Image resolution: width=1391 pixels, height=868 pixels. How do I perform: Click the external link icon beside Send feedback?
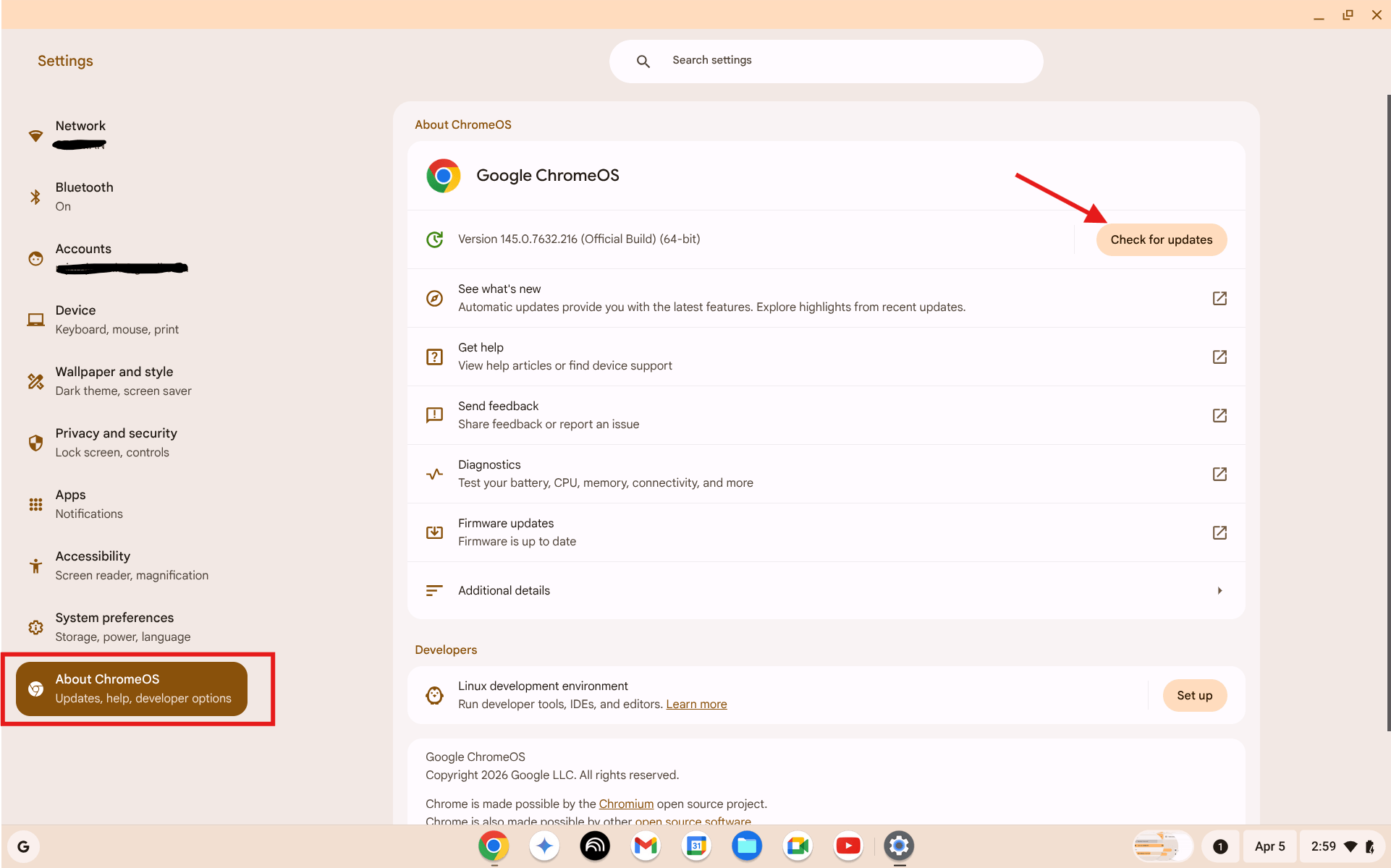pos(1219,415)
